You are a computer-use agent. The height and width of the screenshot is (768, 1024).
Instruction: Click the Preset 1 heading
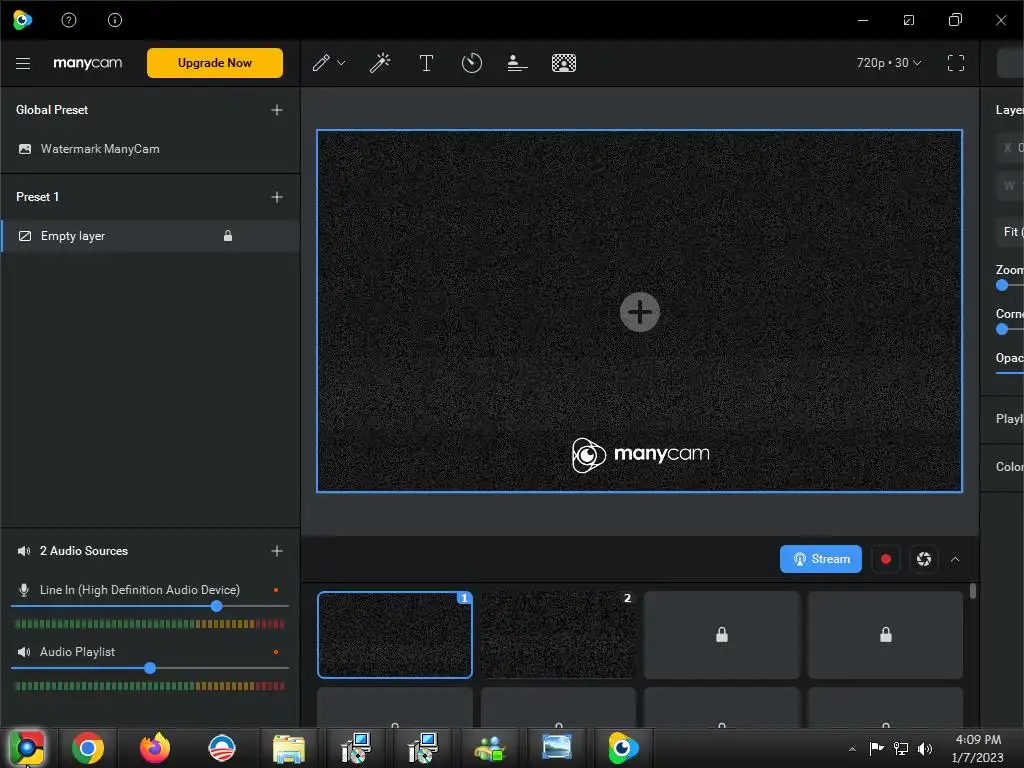(37, 197)
